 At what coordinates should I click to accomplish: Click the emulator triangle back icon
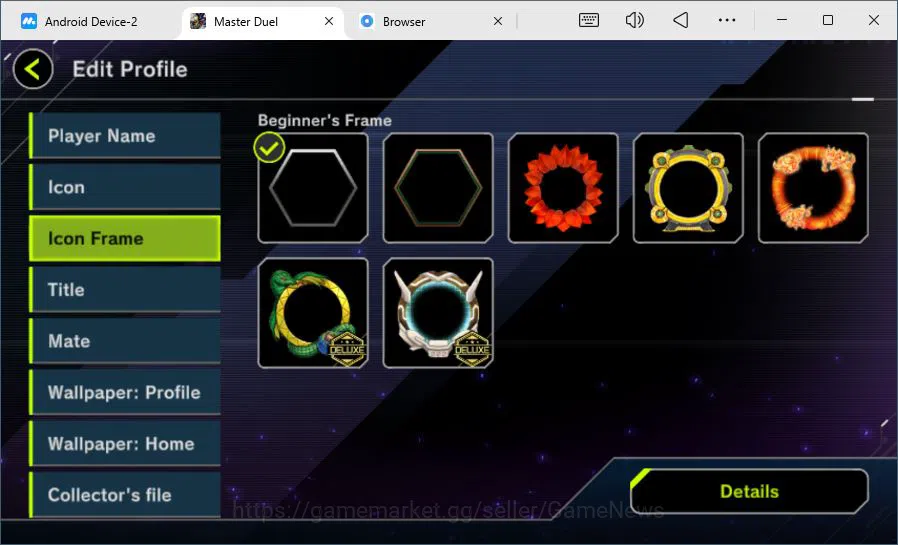pos(680,21)
